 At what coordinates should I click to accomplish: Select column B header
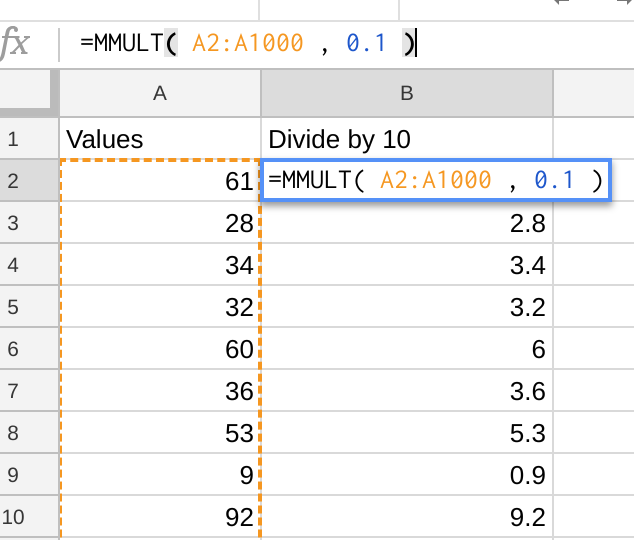[407, 93]
